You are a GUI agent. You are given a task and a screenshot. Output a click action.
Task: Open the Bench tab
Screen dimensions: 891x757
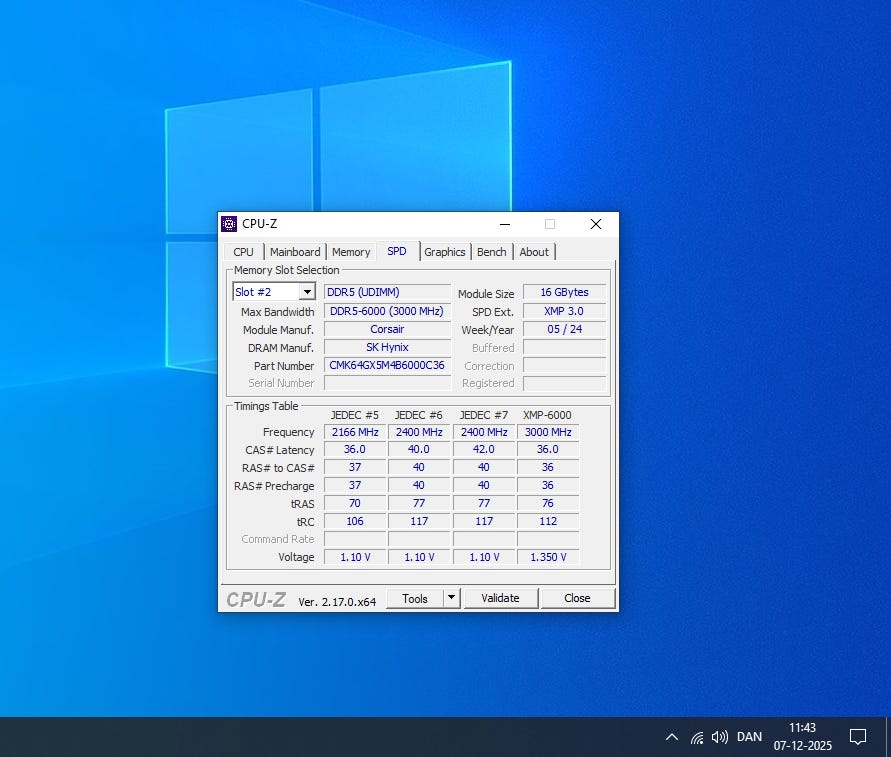491,252
